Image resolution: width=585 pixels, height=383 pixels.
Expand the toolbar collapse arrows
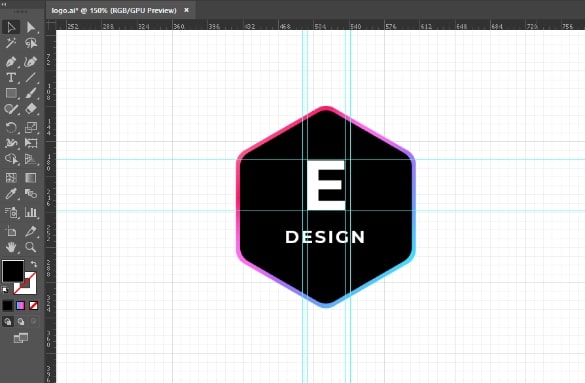tap(4, 4)
